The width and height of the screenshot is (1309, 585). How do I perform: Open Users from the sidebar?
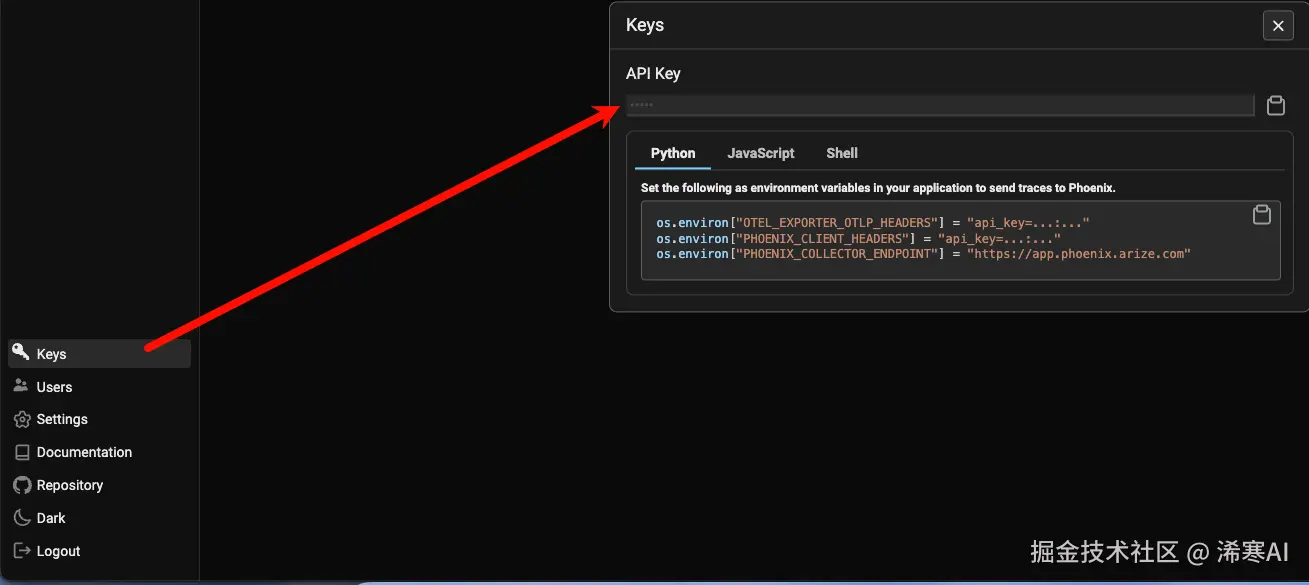click(99, 387)
